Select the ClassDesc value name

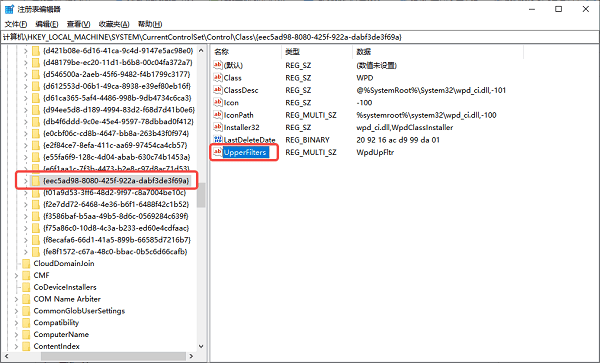pos(241,90)
